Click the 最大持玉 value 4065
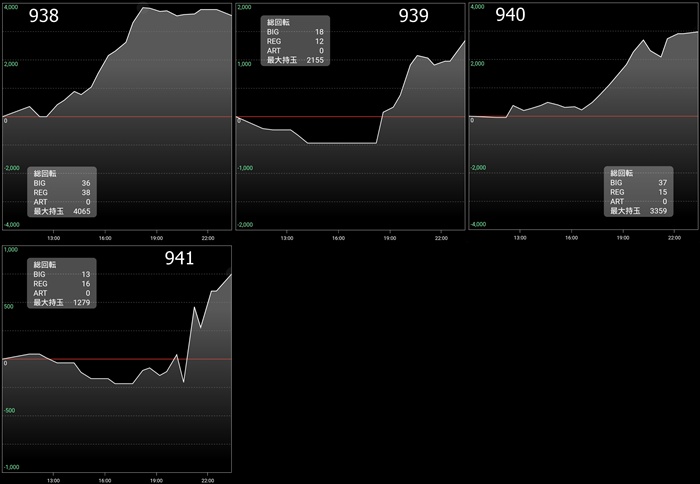 [82, 211]
